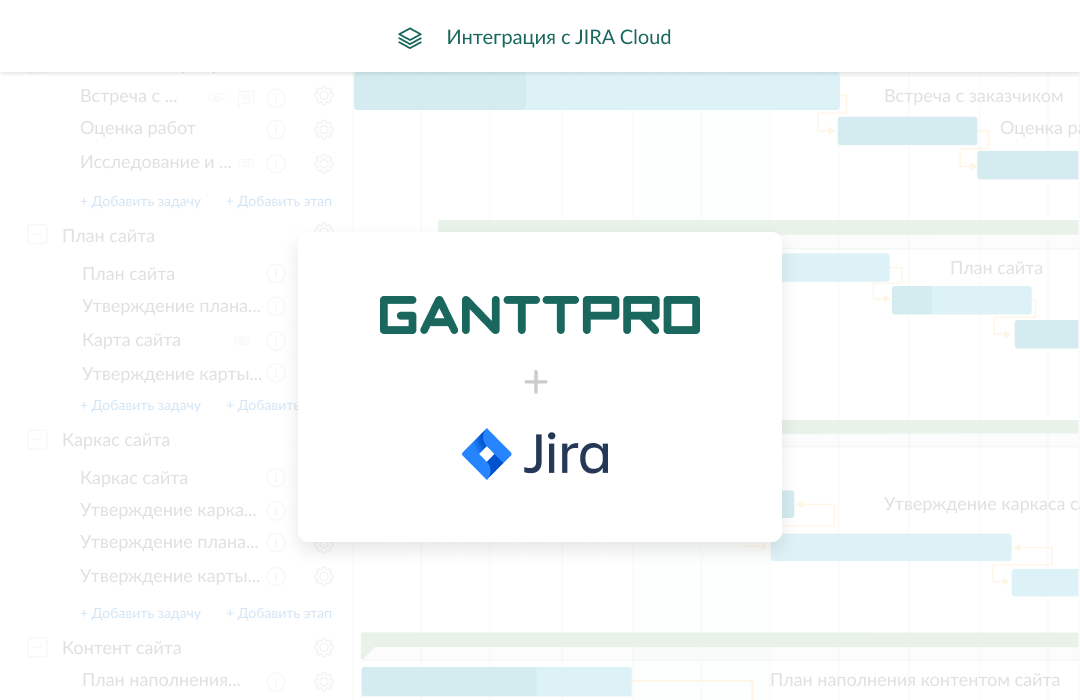Add milestone below Исследование и… row
Viewport: 1080px width, 700px height.
pos(279,201)
